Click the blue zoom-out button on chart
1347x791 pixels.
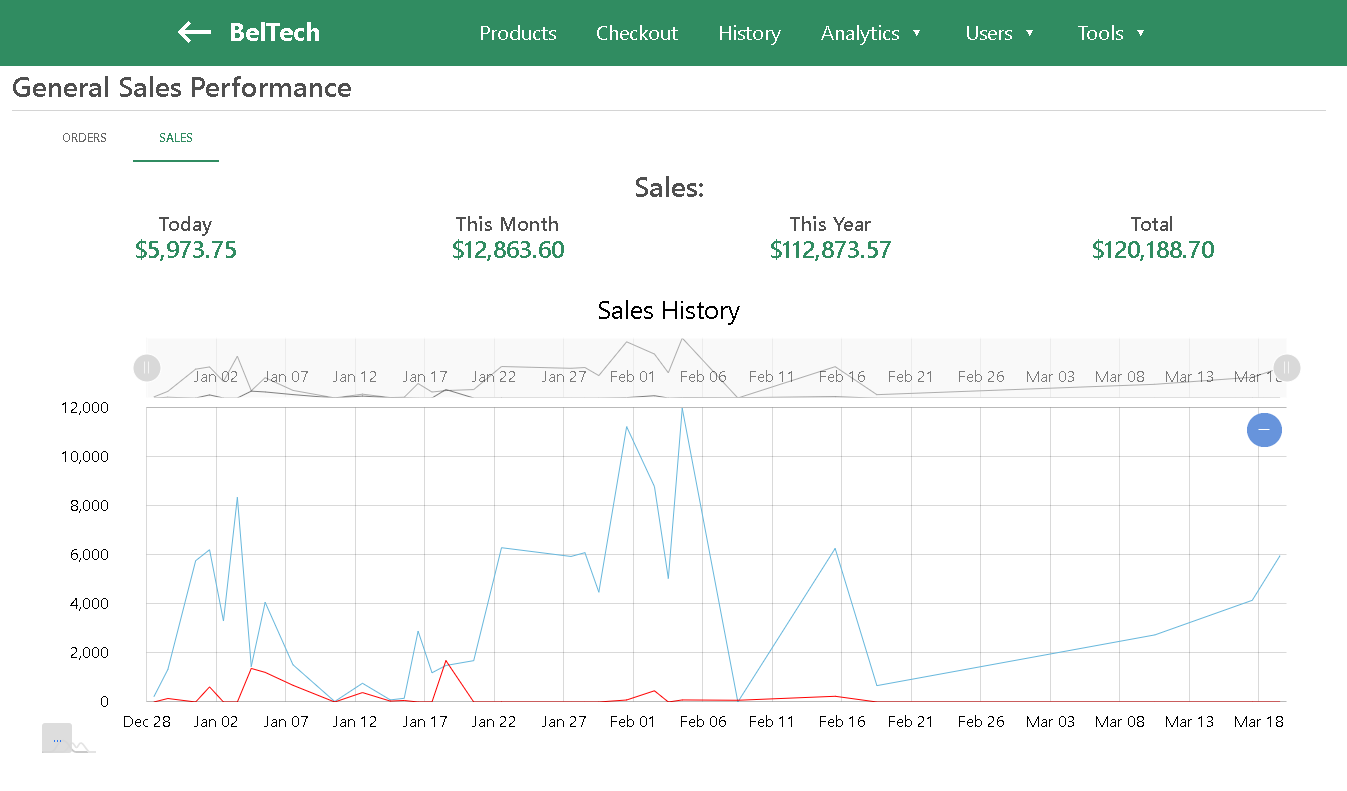point(1264,430)
